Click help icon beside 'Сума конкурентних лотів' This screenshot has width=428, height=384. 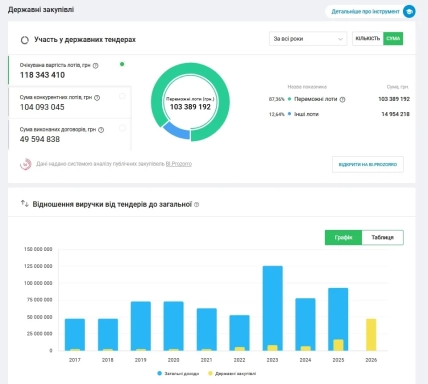(x=97, y=98)
